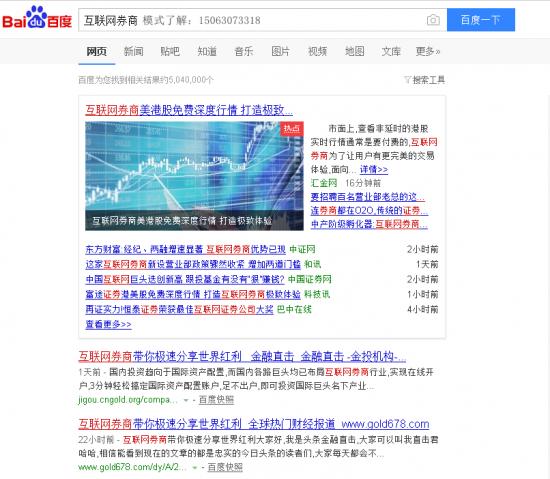Open the 要招聘百名营业部老总 link
This screenshot has width=550, height=479.
pyautogui.click(x=368, y=197)
